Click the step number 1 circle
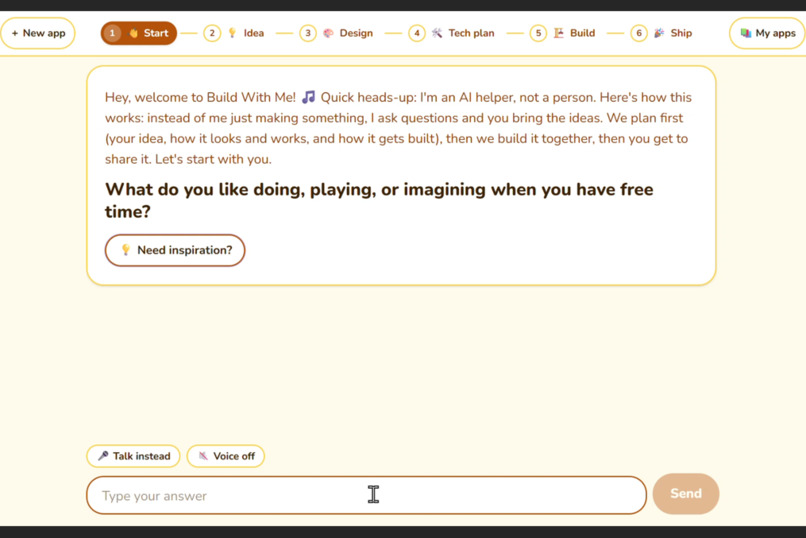 click(112, 33)
